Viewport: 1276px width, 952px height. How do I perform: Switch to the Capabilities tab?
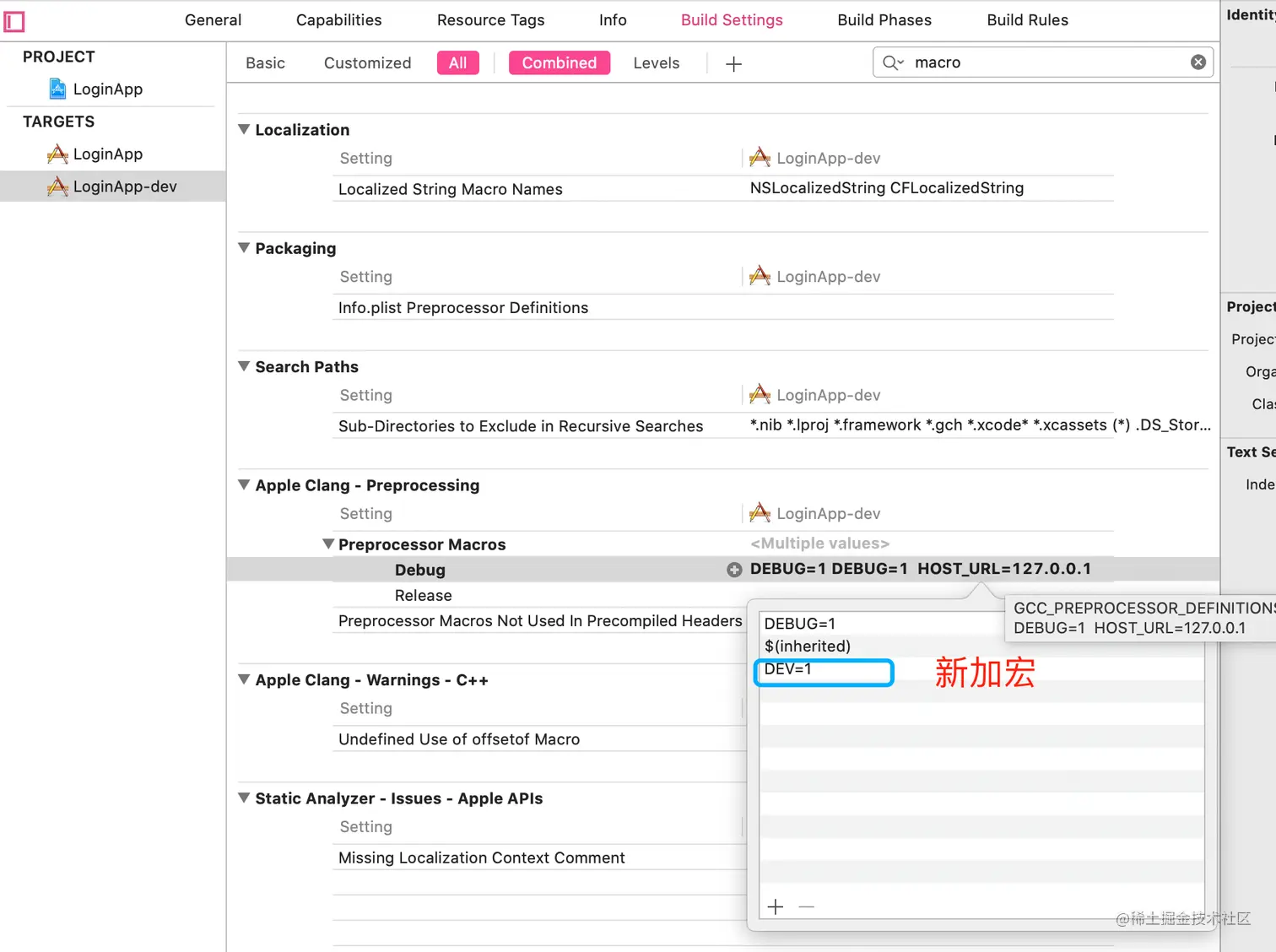click(x=338, y=20)
